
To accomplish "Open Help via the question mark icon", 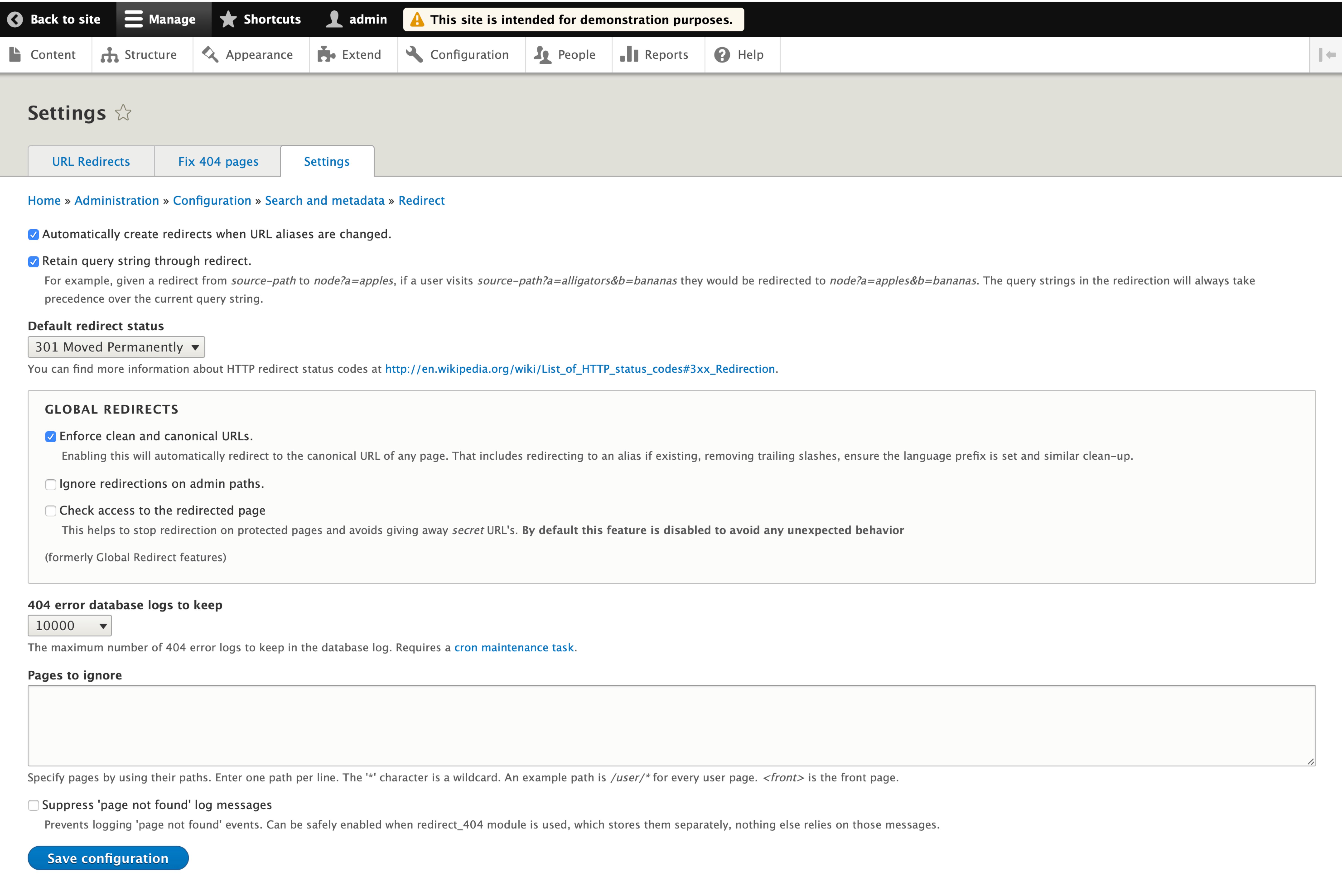I will coord(721,54).
